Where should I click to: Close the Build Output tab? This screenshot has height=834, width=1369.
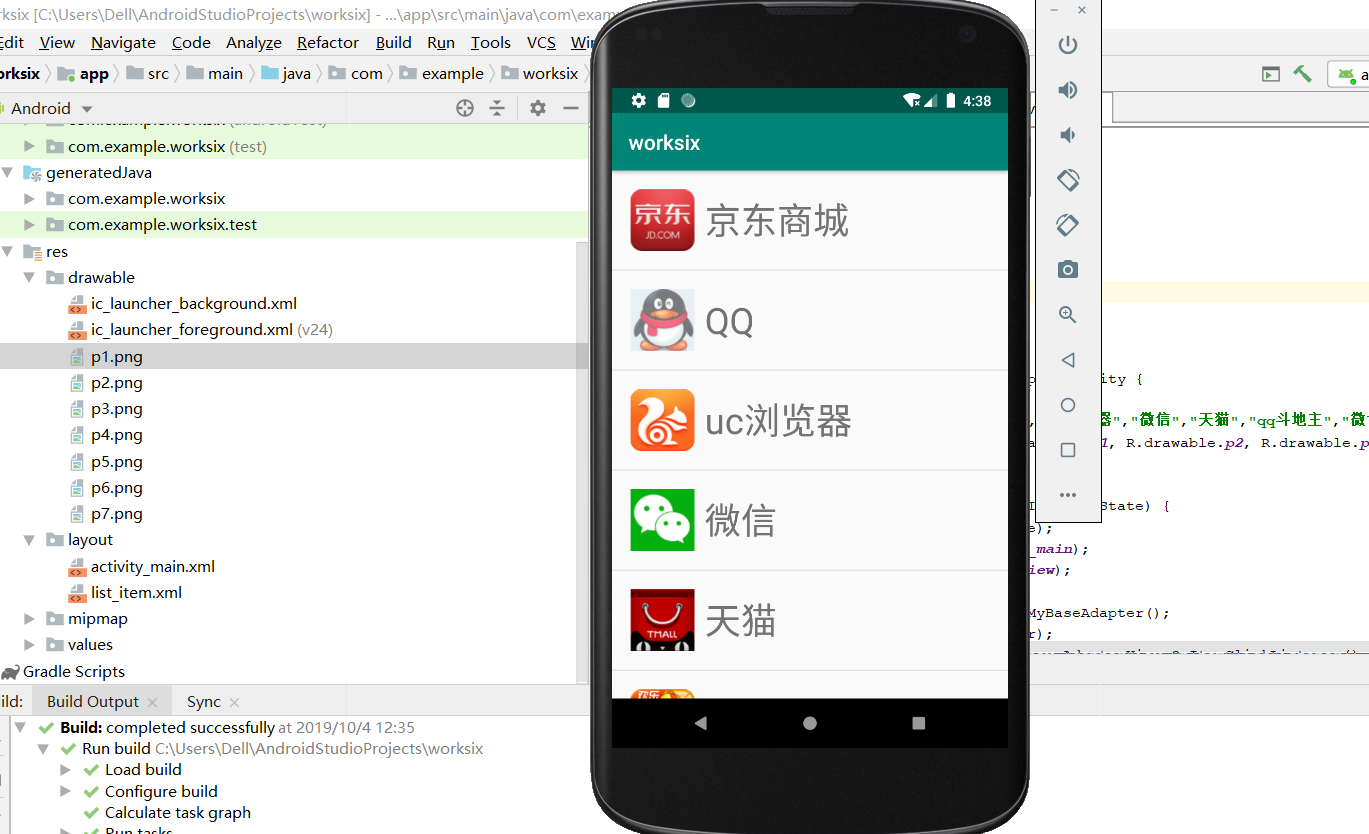pos(152,702)
